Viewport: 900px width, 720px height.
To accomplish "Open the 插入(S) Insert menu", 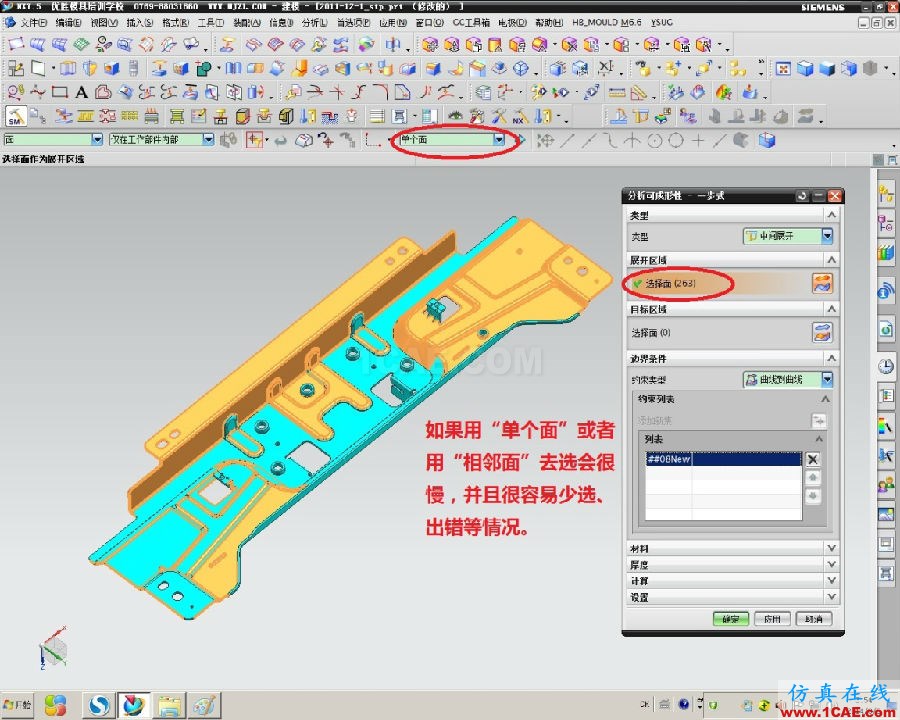I will 139,22.
